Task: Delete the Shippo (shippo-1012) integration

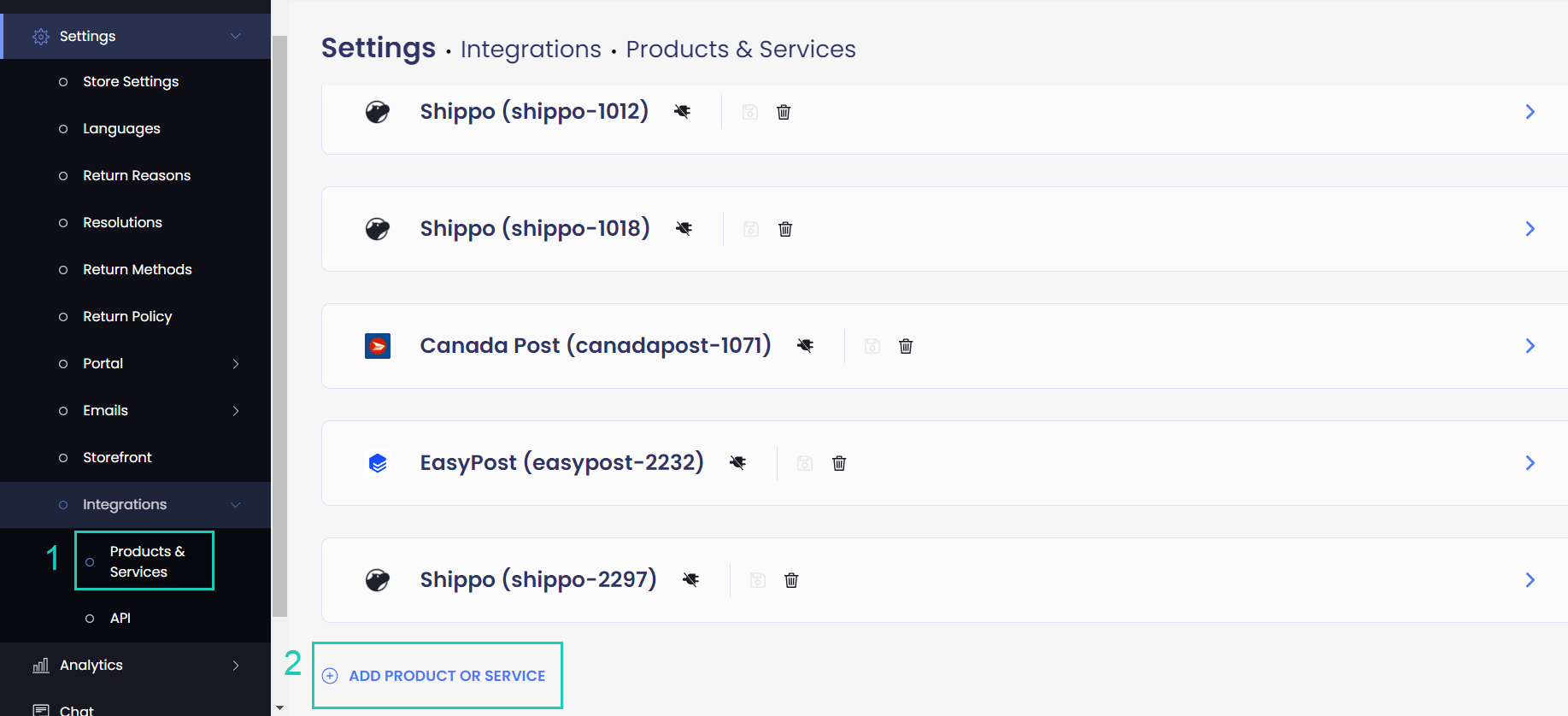Action: pos(784,112)
